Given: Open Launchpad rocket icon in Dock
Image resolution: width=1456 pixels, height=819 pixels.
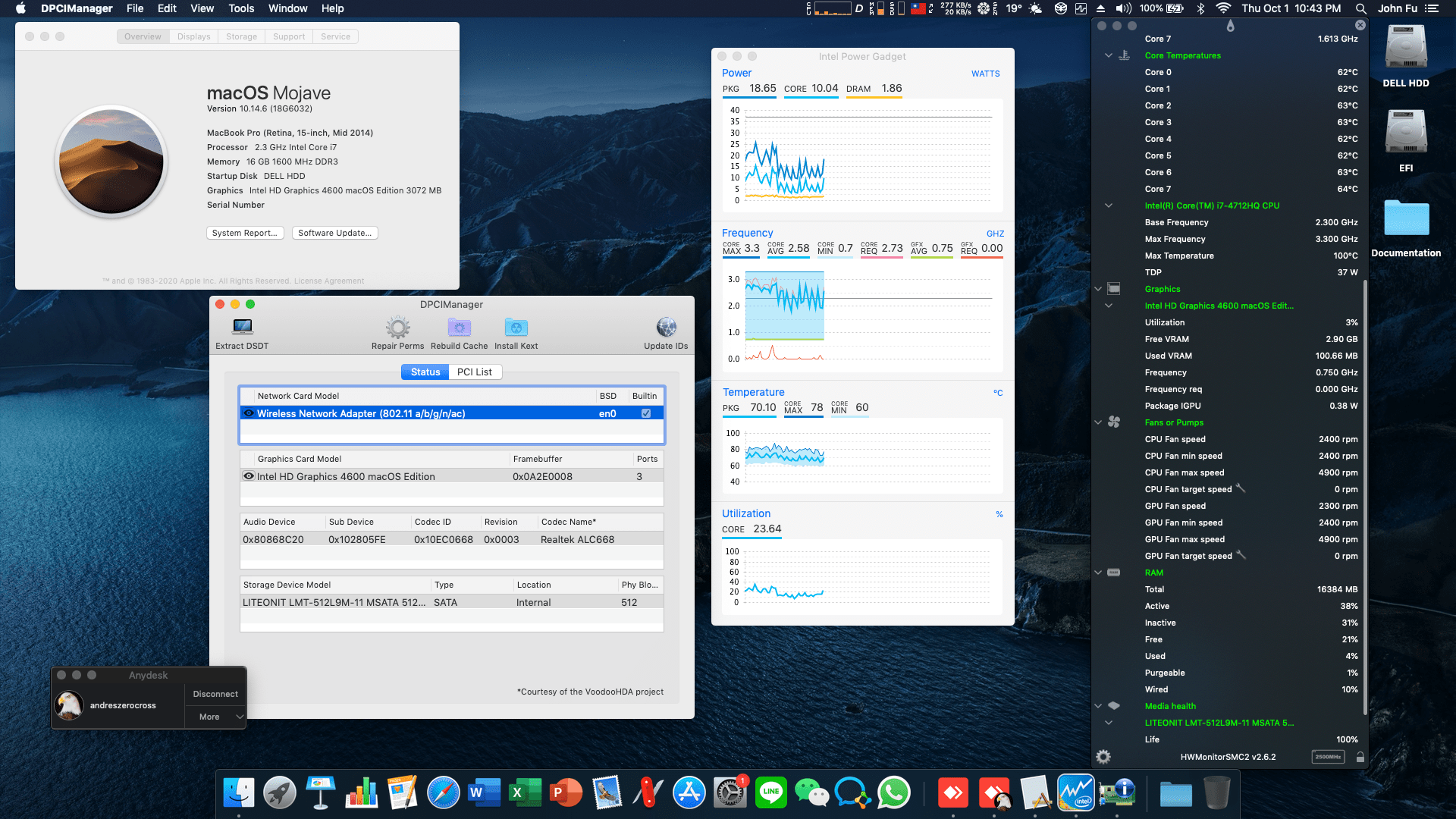Looking at the screenshot, I should (280, 793).
